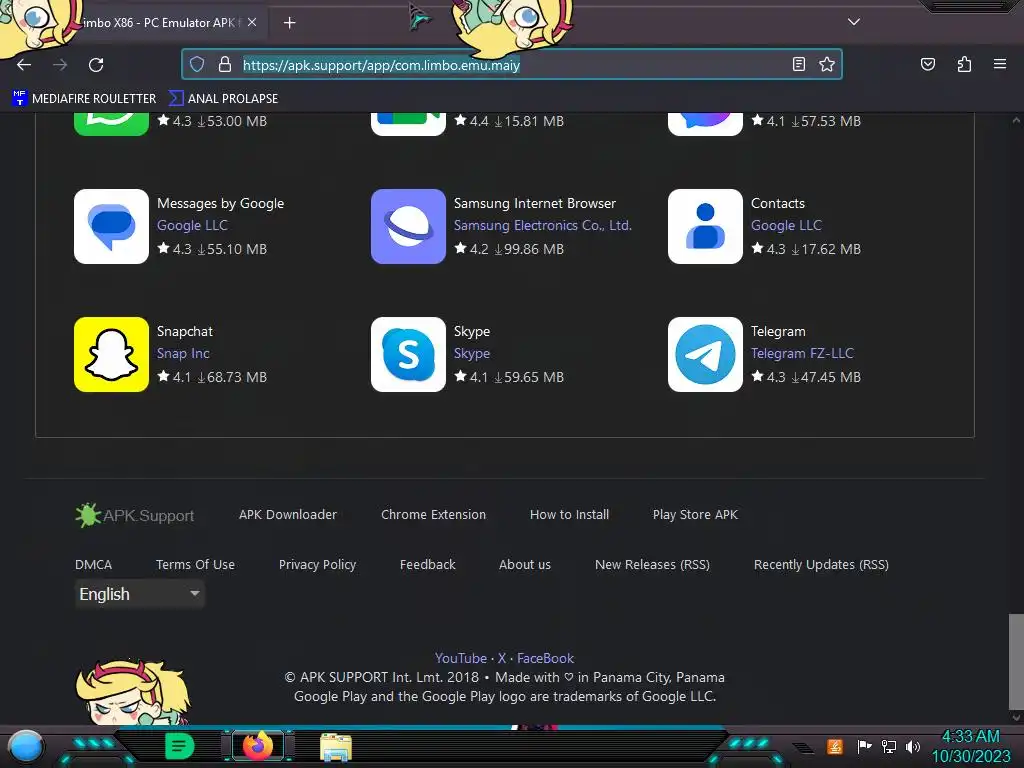1024x768 pixels.
Task: Open the Samsung Internet Browser icon
Action: click(408, 227)
